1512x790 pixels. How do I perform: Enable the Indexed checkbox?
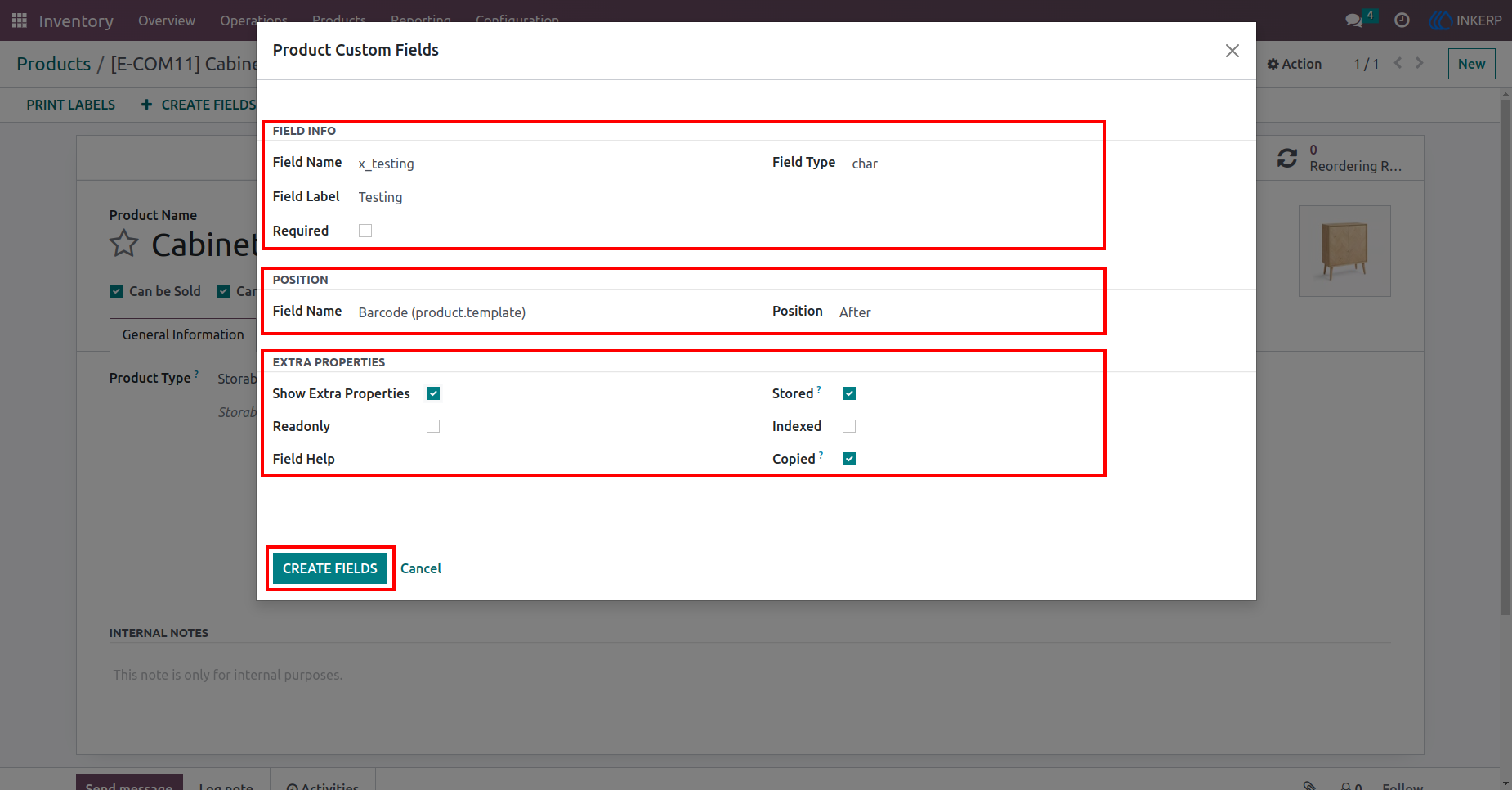click(x=849, y=426)
